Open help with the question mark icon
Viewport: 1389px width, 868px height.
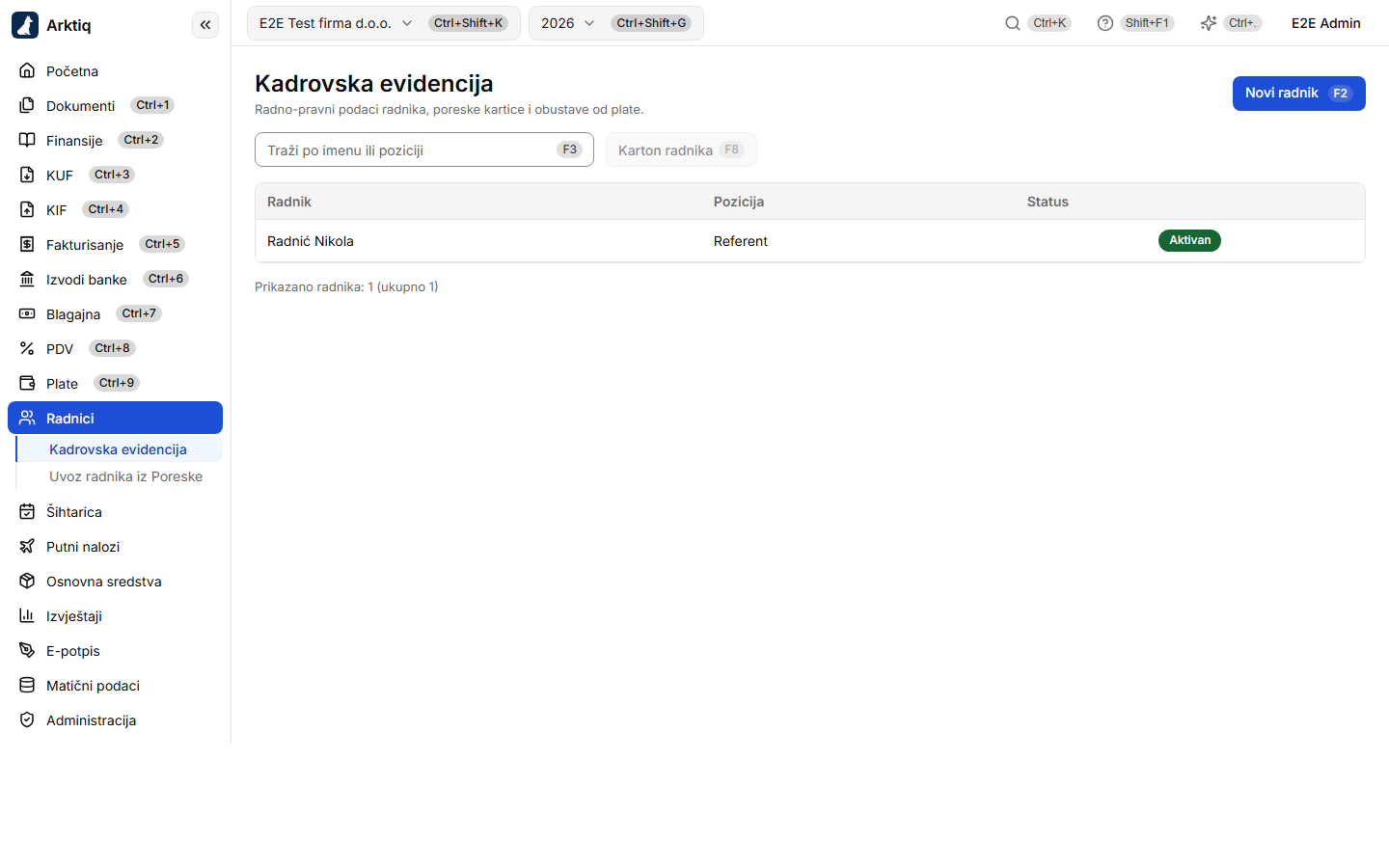point(1105,23)
